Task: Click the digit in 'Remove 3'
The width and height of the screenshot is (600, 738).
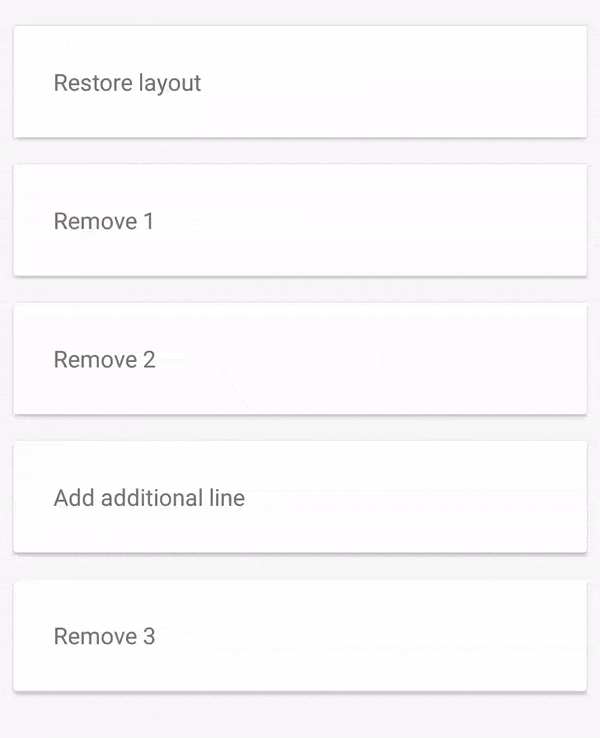Action: [148, 636]
